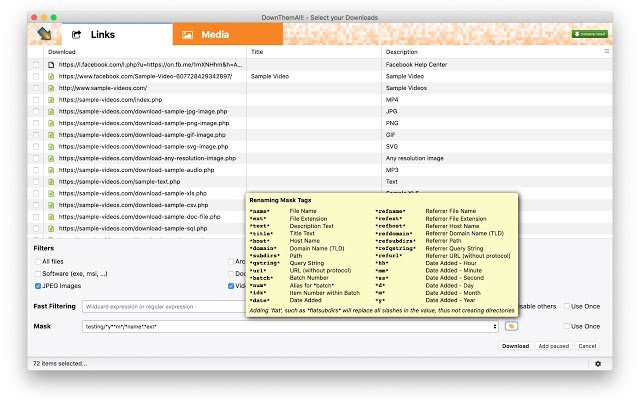This screenshot has width=640, height=400.
Task: Click file icon of facebook.com/l.php link
Action: tap(52, 64)
